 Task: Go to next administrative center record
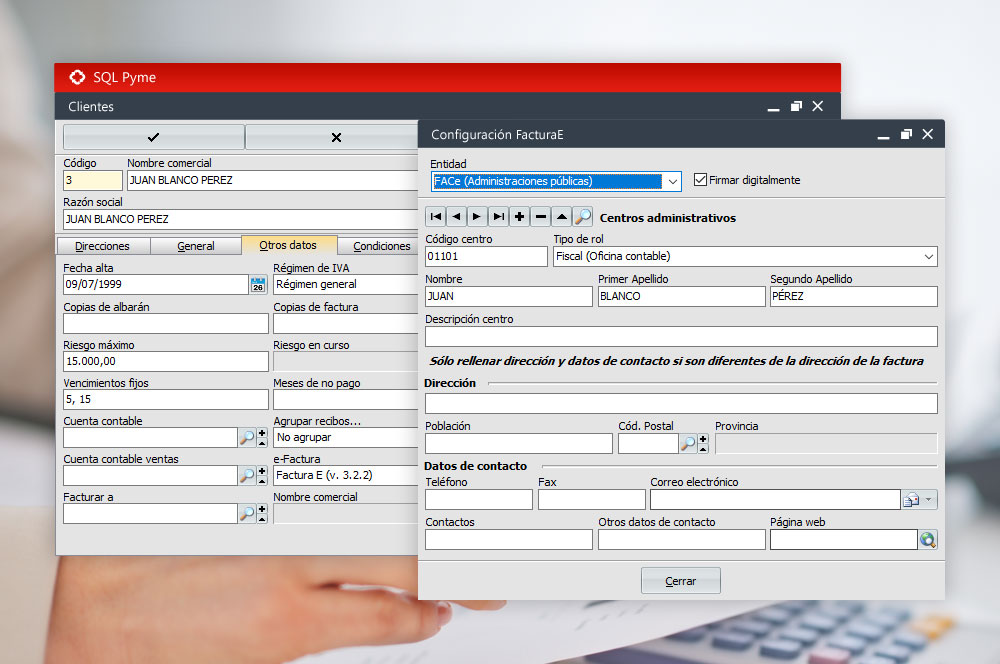click(x=477, y=217)
